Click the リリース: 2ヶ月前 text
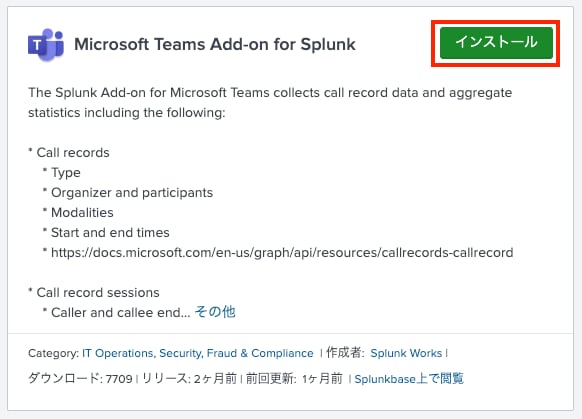 click(189, 379)
